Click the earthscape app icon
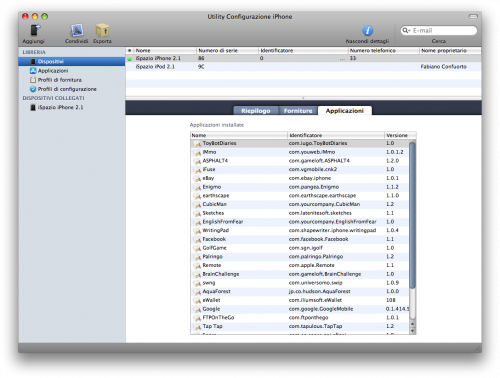The width and height of the screenshot is (500, 378). (197, 196)
